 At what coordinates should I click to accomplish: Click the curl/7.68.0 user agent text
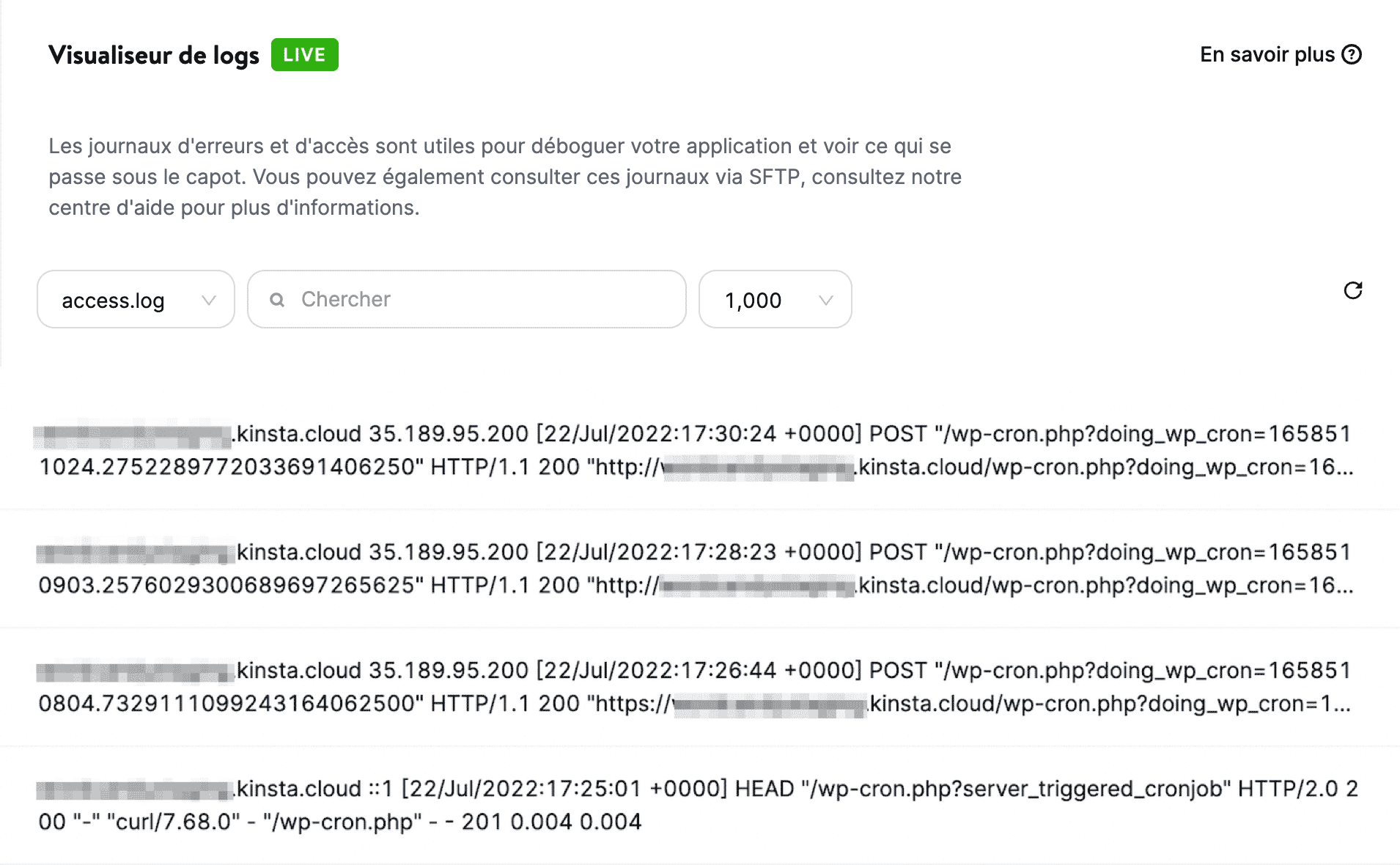[174, 822]
